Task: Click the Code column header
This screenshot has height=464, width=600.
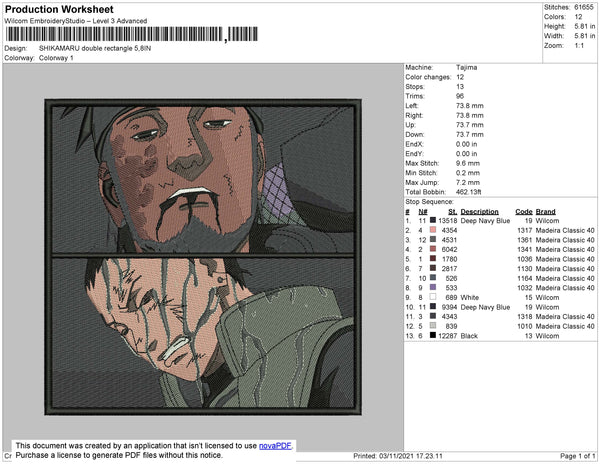Action: point(524,212)
